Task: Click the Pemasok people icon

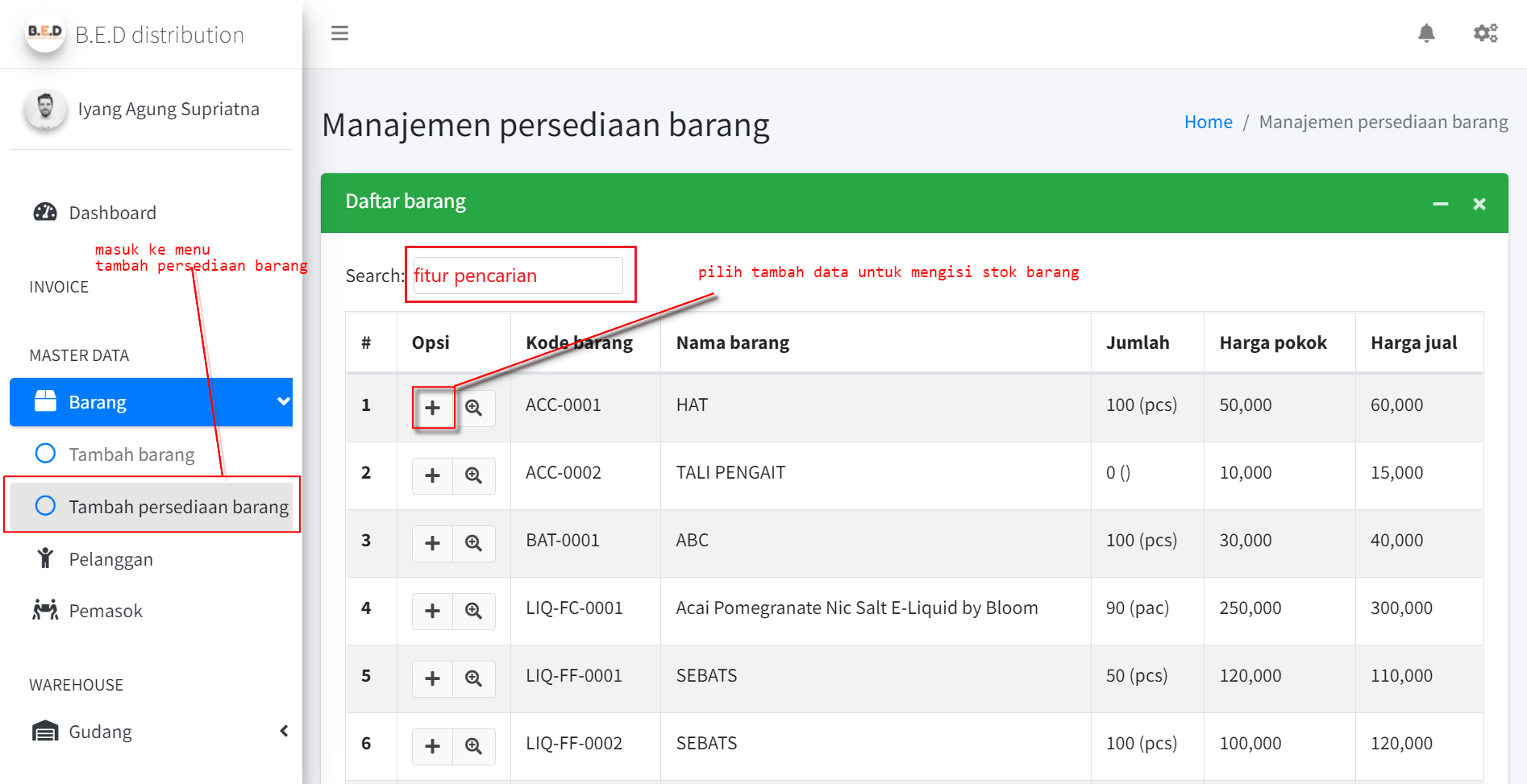Action: [x=45, y=610]
